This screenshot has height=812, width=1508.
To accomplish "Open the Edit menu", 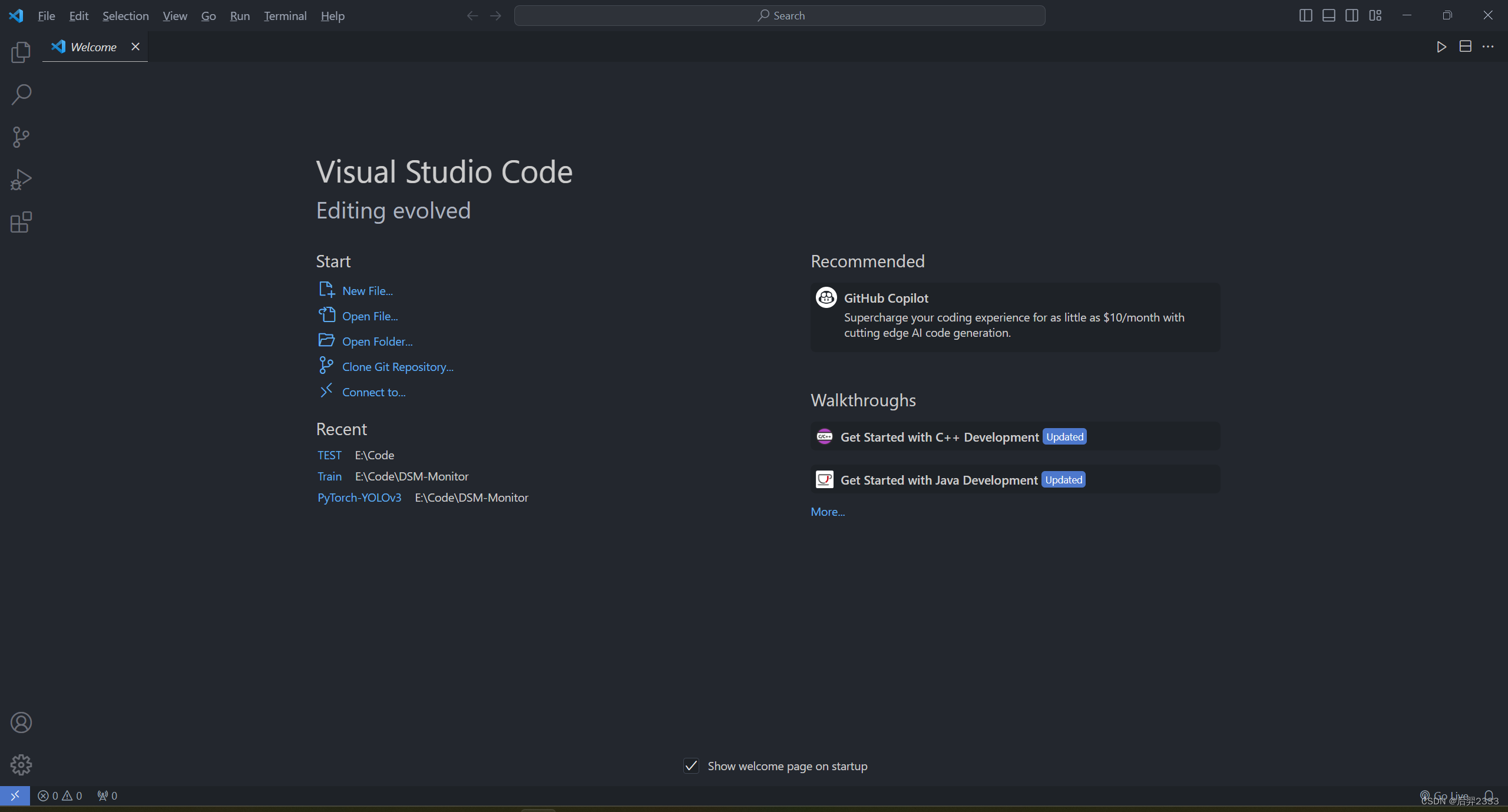I will pyautogui.click(x=78, y=16).
